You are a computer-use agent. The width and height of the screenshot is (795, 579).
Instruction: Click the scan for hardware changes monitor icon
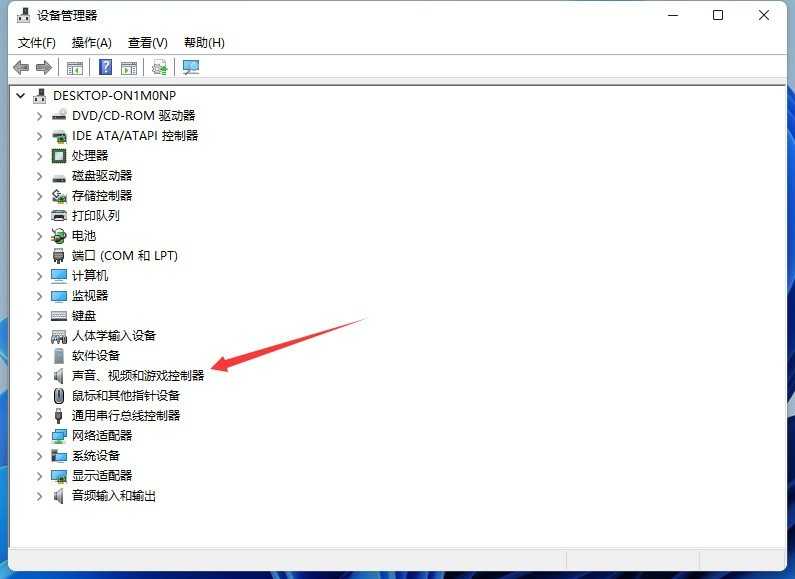click(191, 67)
